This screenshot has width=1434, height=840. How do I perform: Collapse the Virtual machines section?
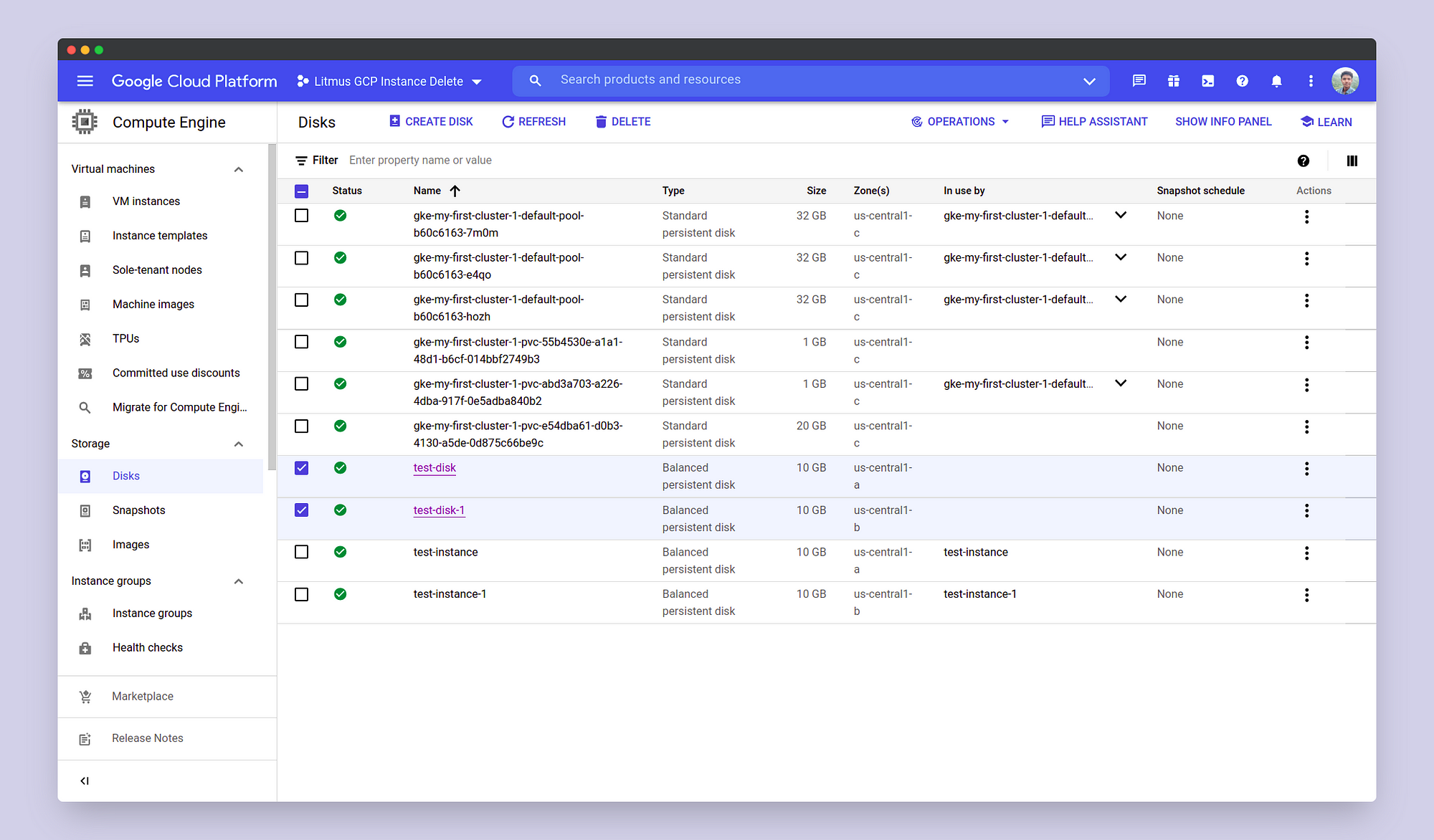[239, 170]
